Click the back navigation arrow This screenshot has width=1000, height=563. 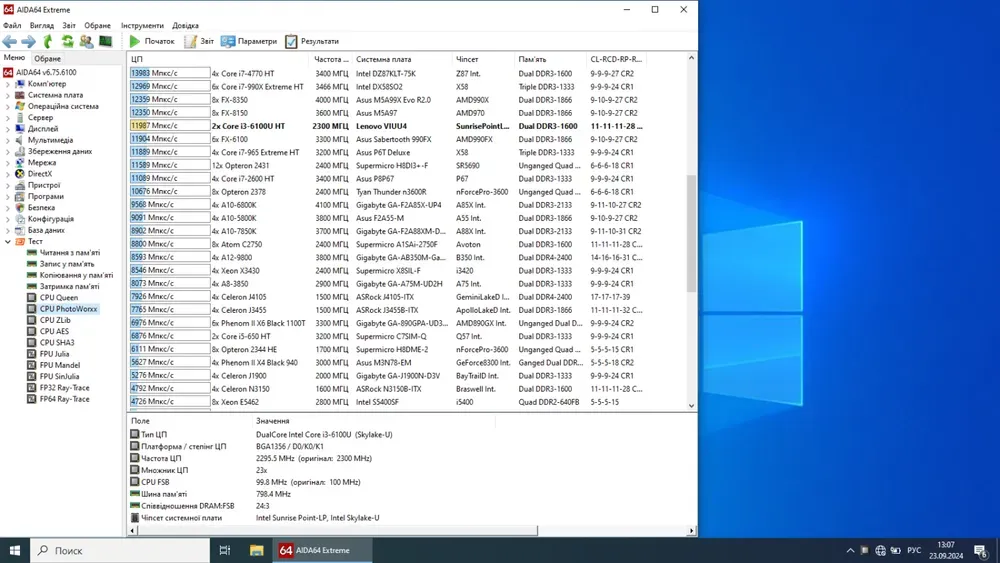click(x=10, y=41)
